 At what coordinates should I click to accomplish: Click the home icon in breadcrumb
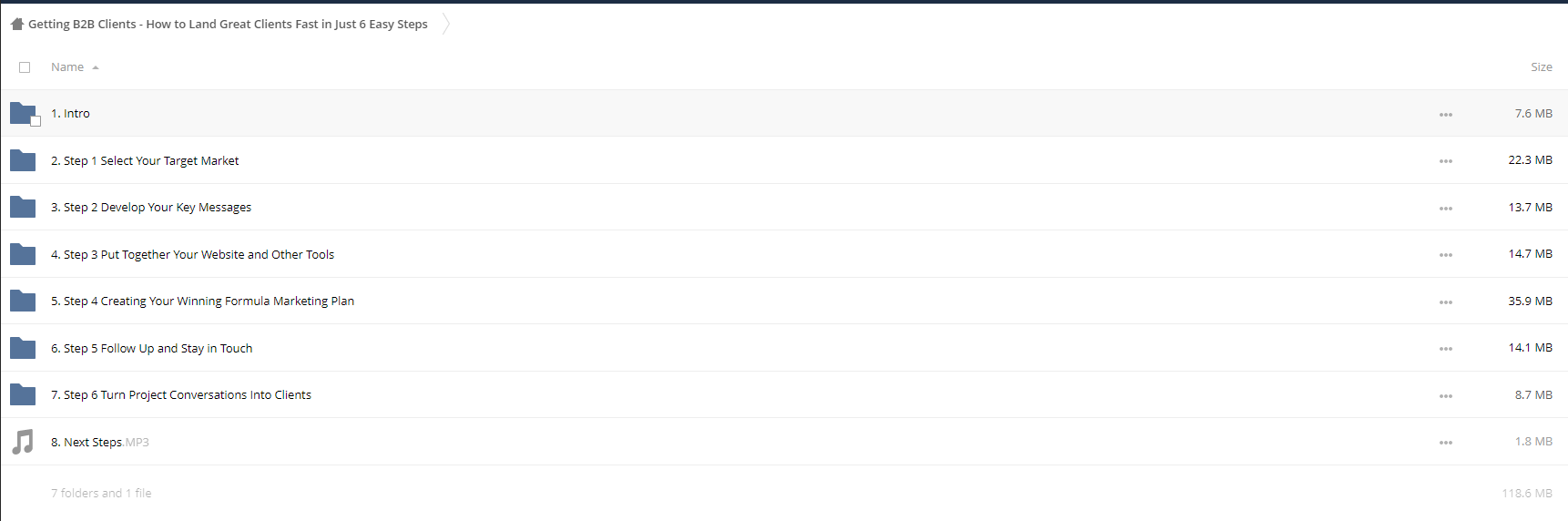click(x=17, y=24)
